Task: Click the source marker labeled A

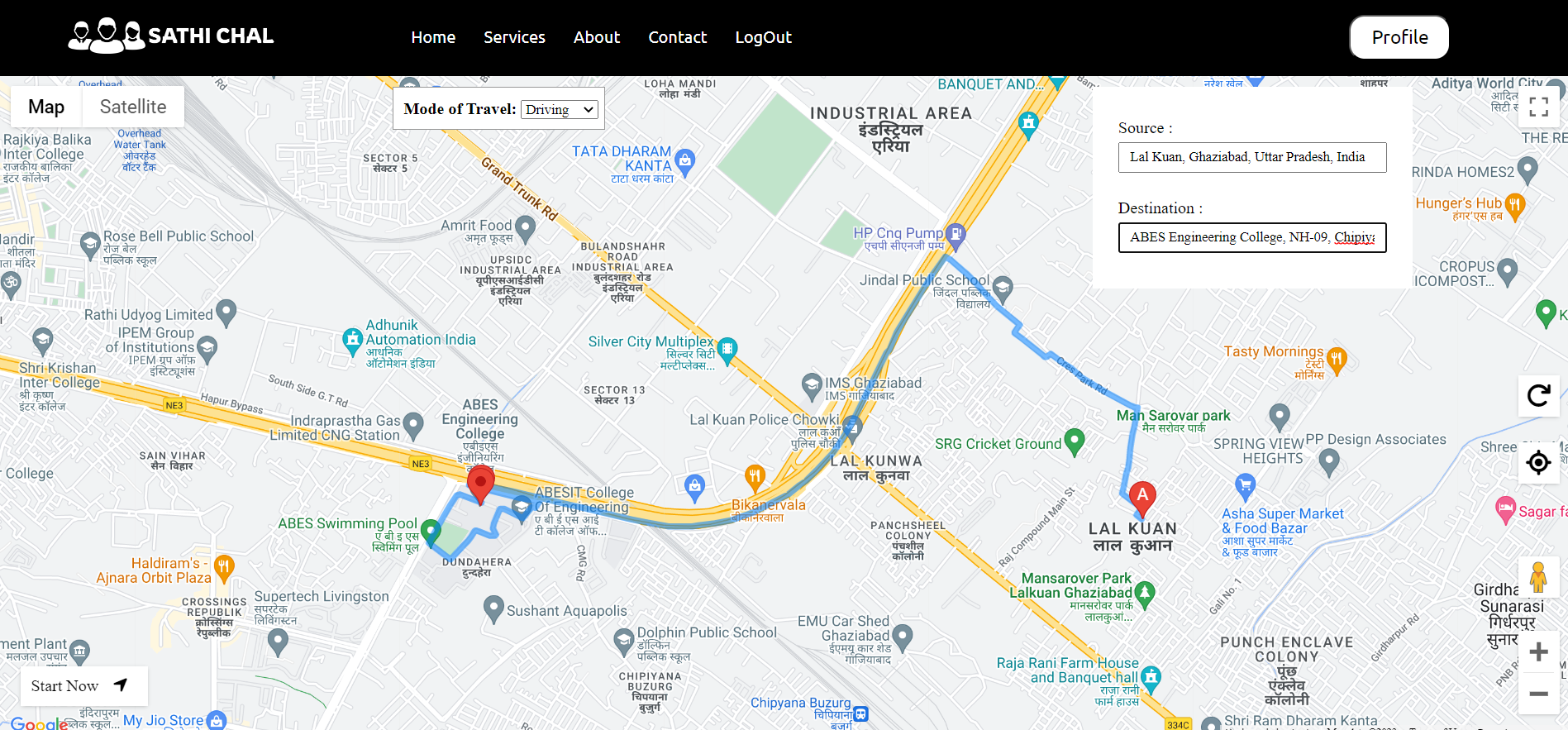Action: point(1142,497)
